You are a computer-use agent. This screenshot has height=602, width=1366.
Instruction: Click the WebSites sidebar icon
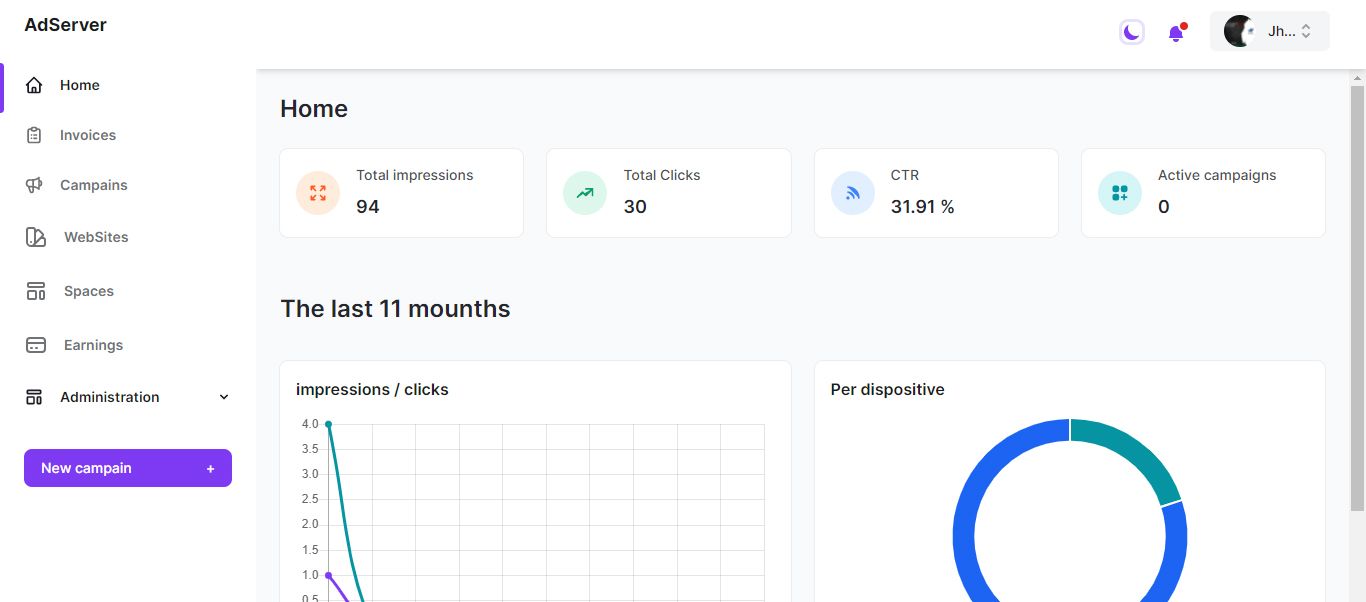tap(35, 237)
